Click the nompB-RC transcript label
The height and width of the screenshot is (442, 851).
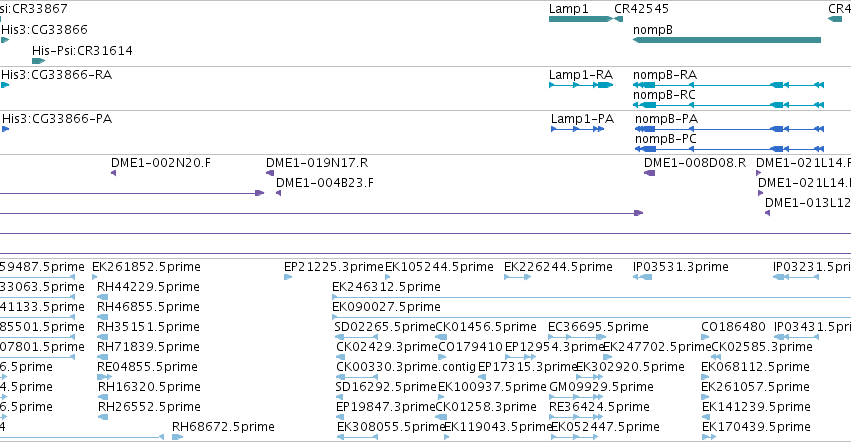664,95
